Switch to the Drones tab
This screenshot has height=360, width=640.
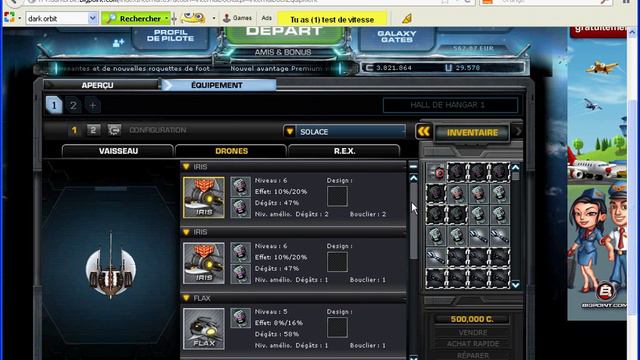point(231,151)
